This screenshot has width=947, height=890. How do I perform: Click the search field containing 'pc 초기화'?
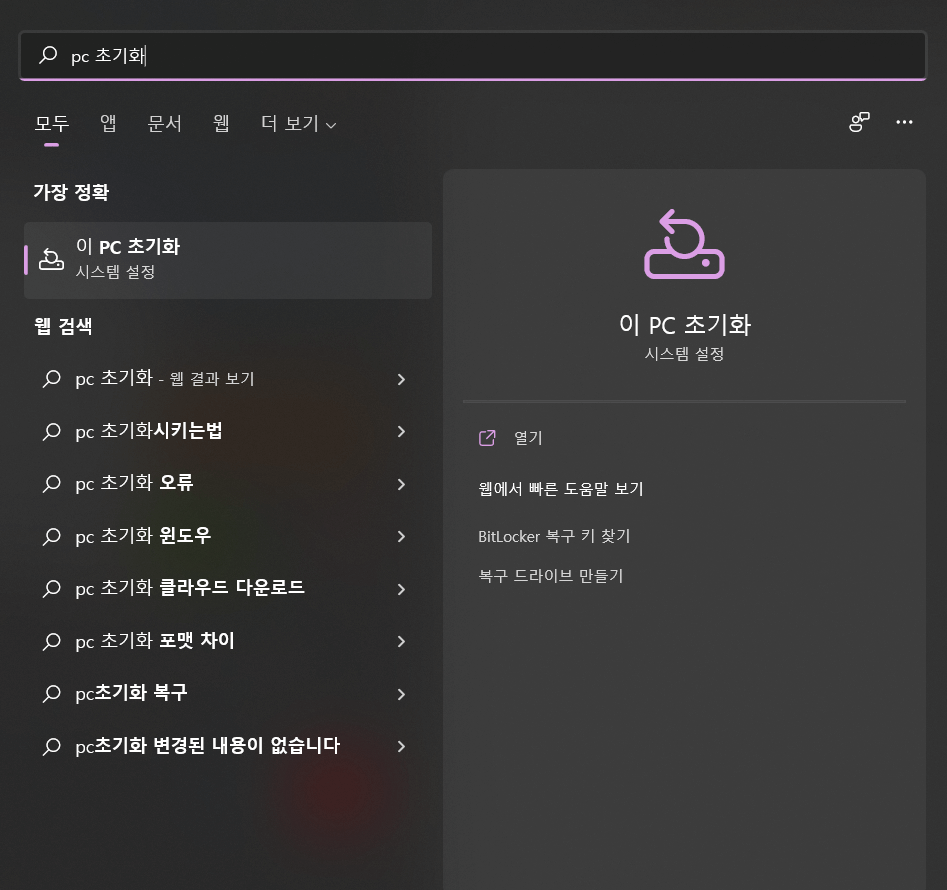(x=473, y=55)
